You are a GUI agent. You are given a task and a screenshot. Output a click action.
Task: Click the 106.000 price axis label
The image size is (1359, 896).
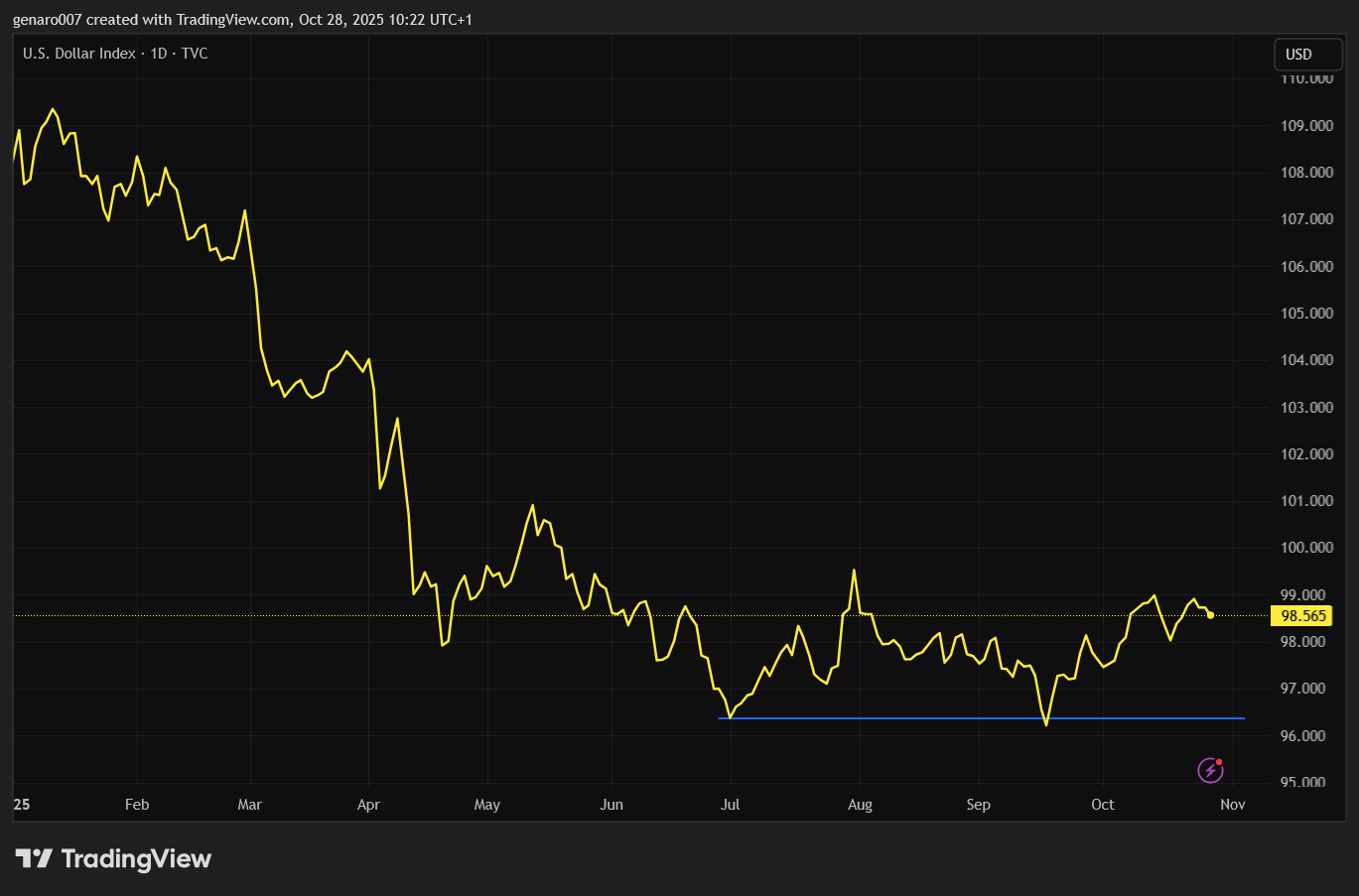(x=1306, y=267)
